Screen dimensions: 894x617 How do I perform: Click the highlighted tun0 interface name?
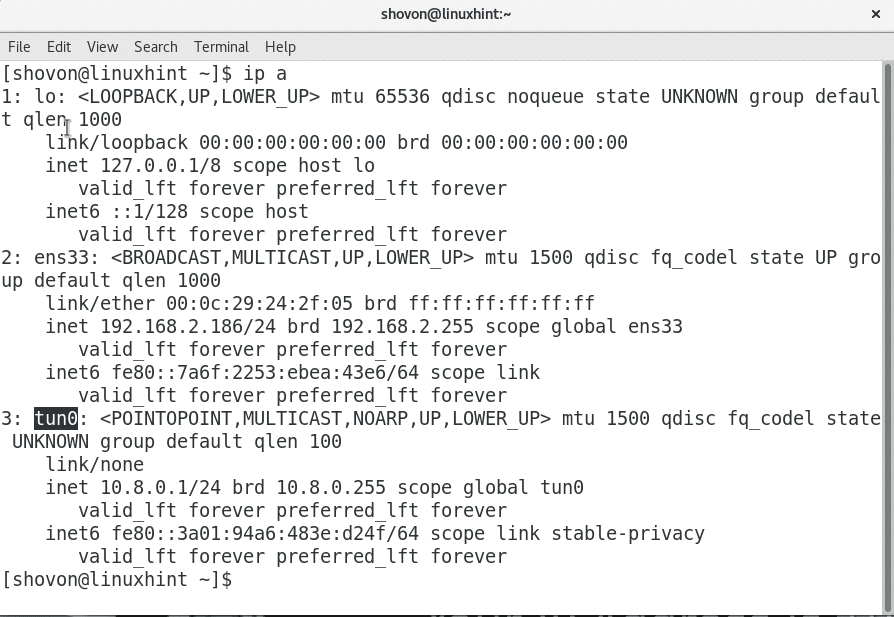point(56,418)
